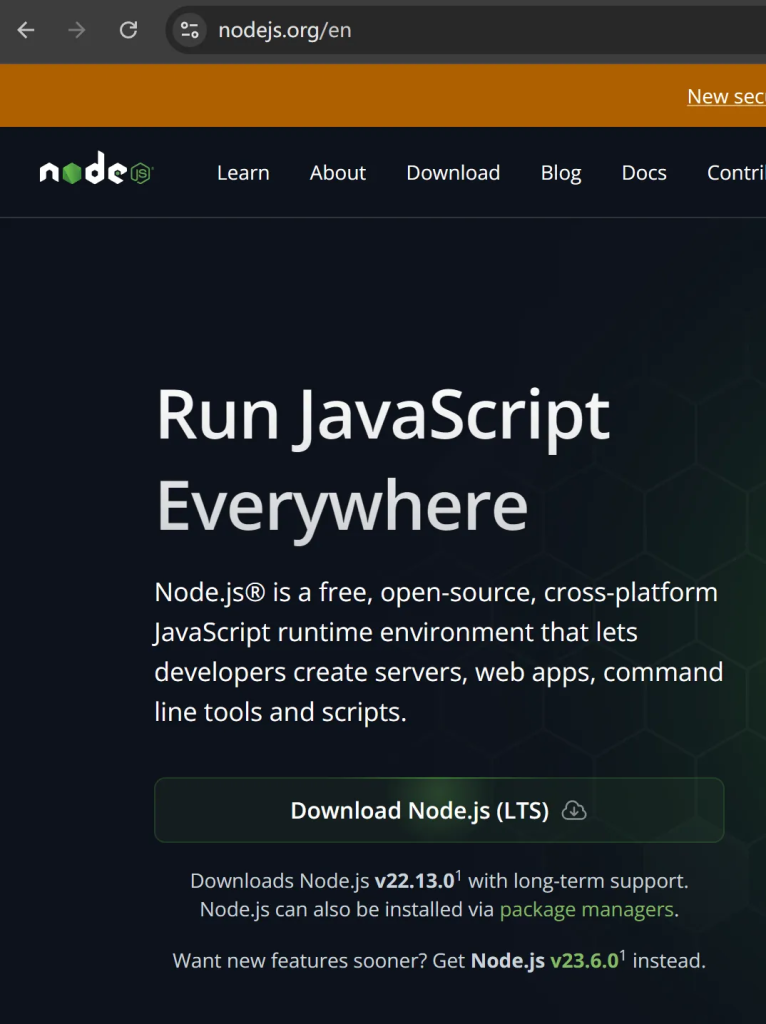The image size is (766, 1024).
Task: Click the Node.js logo in header
Action: [96, 169]
